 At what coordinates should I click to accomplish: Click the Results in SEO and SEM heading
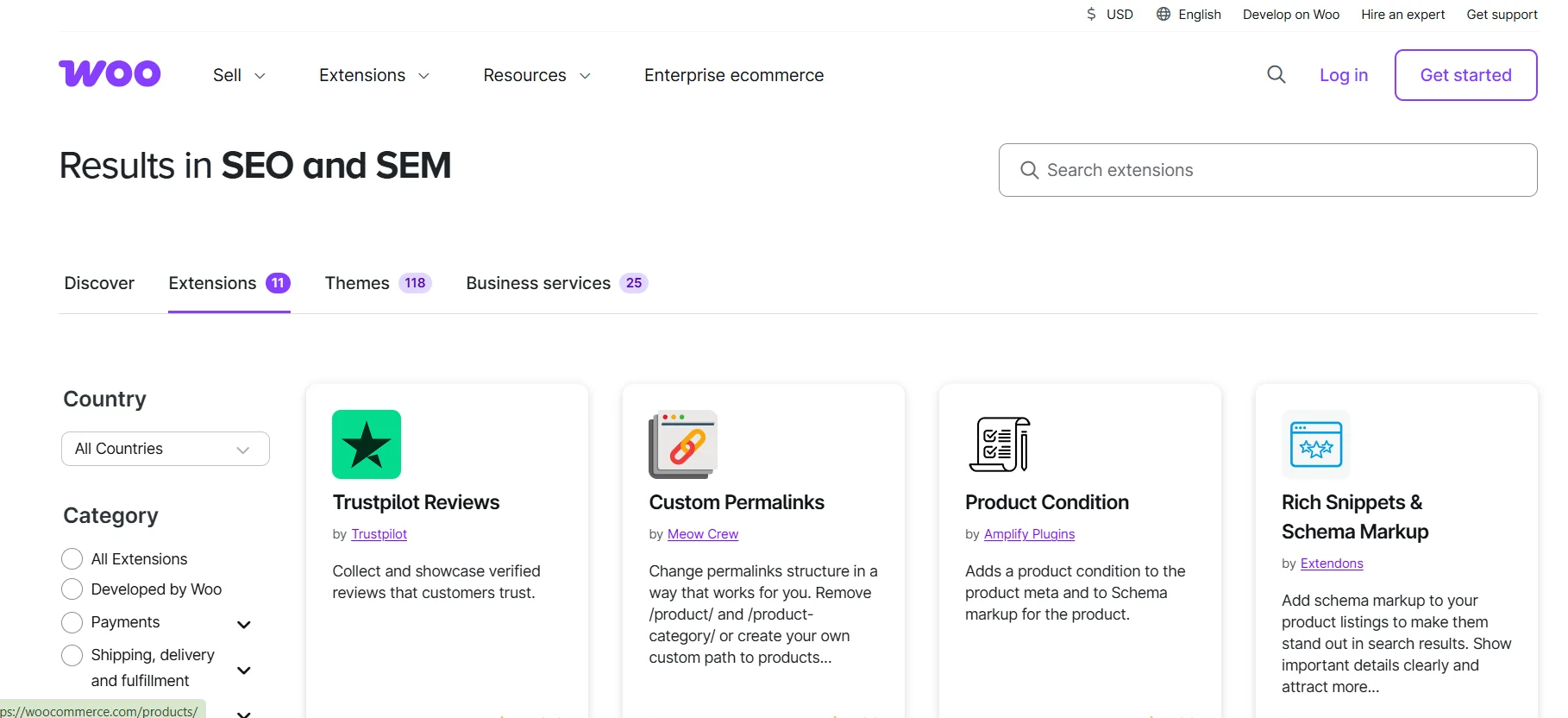pos(255,166)
